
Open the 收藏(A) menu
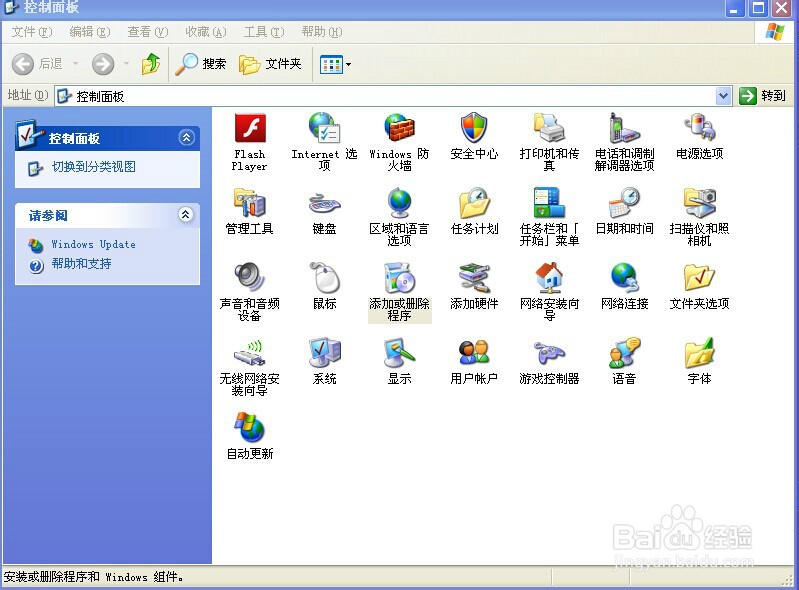click(x=206, y=32)
